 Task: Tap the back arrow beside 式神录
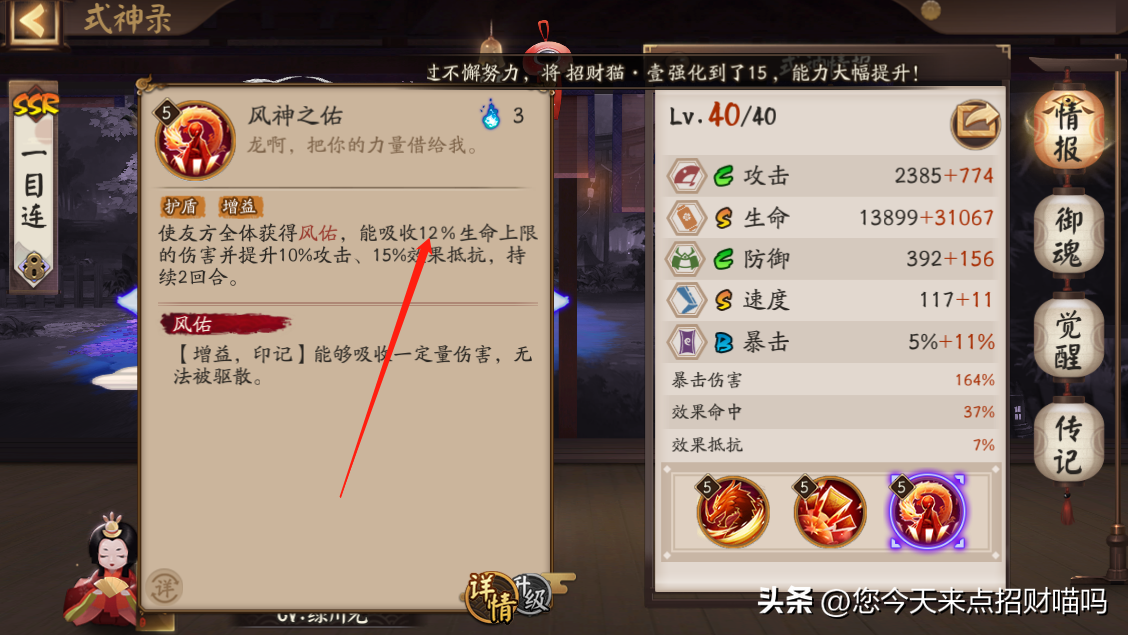pyautogui.click(x=32, y=20)
